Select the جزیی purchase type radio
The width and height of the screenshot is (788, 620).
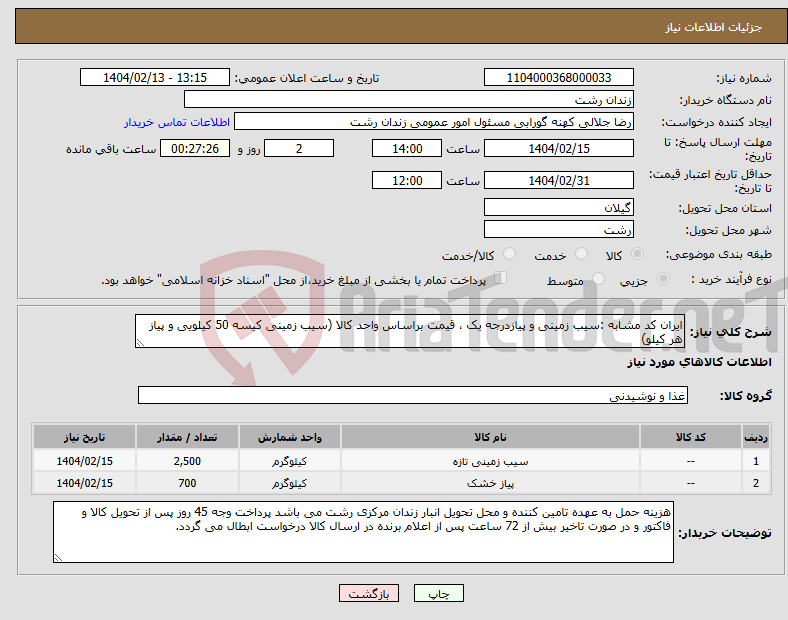pyautogui.click(x=663, y=279)
